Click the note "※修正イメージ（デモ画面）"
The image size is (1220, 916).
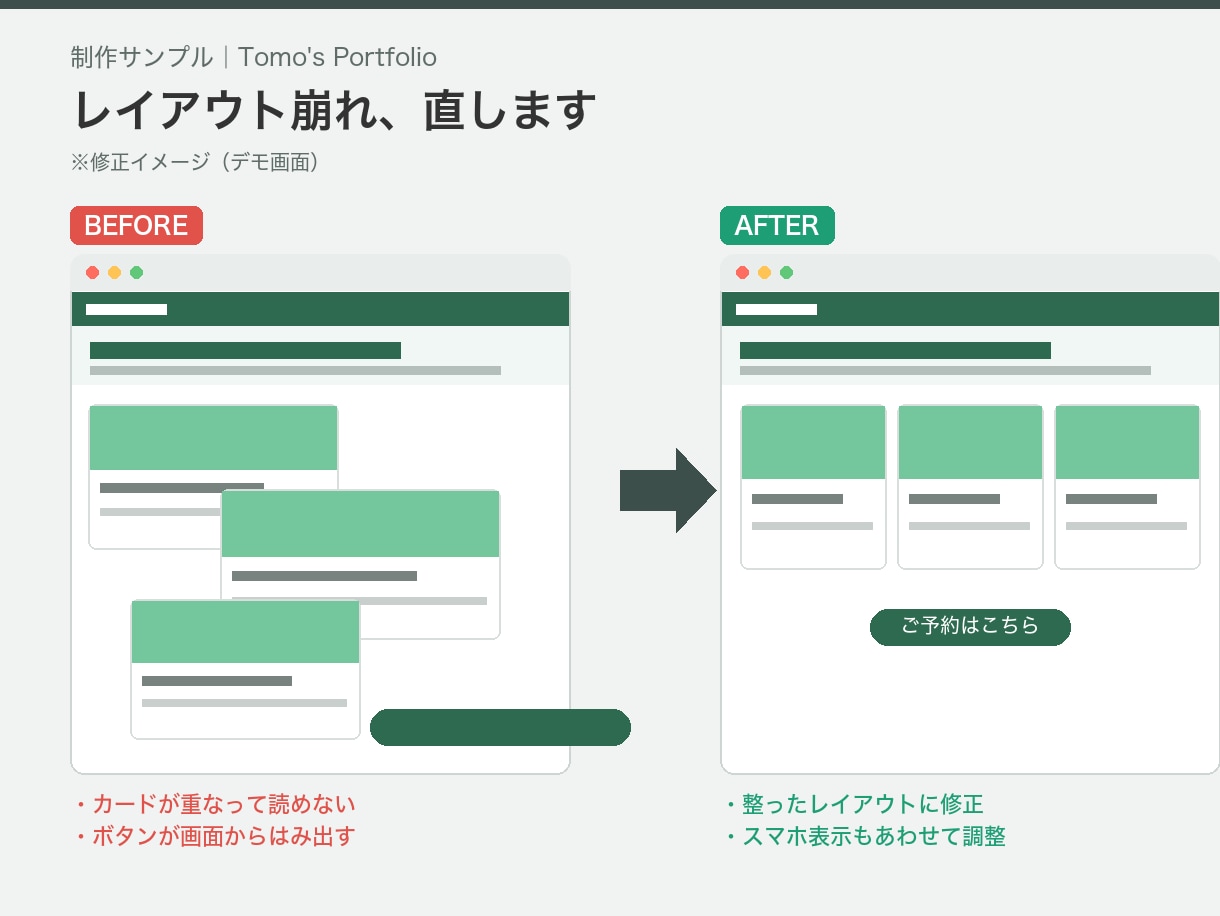point(195,162)
